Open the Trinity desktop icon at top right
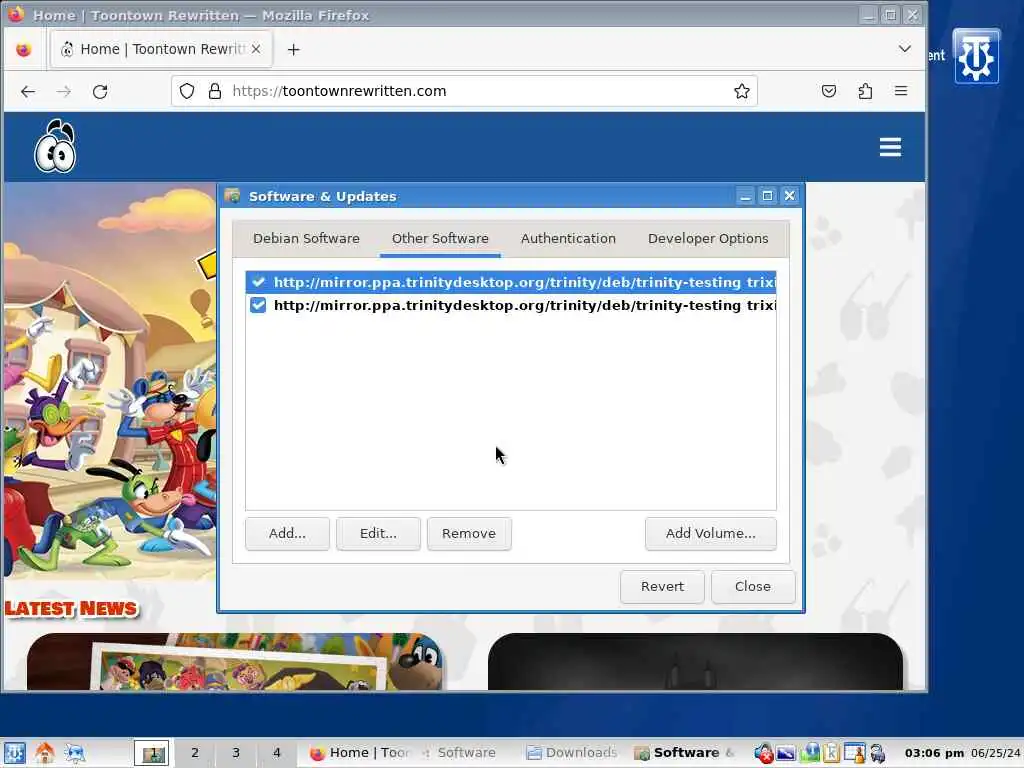The width and height of the screenshot is (1024, 768). pos(976,57)
